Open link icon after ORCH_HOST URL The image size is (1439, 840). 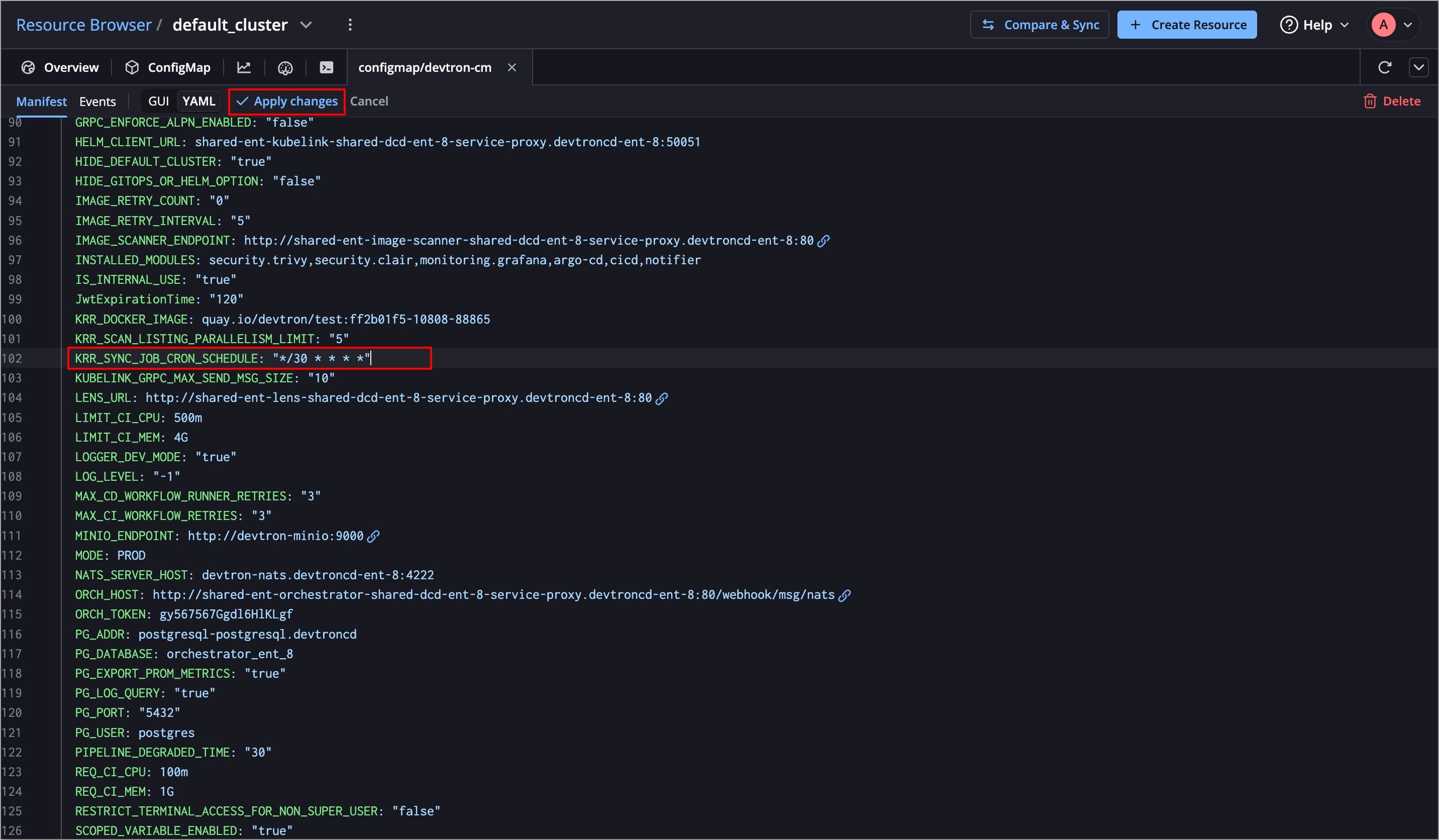click(x=845, y=595)
